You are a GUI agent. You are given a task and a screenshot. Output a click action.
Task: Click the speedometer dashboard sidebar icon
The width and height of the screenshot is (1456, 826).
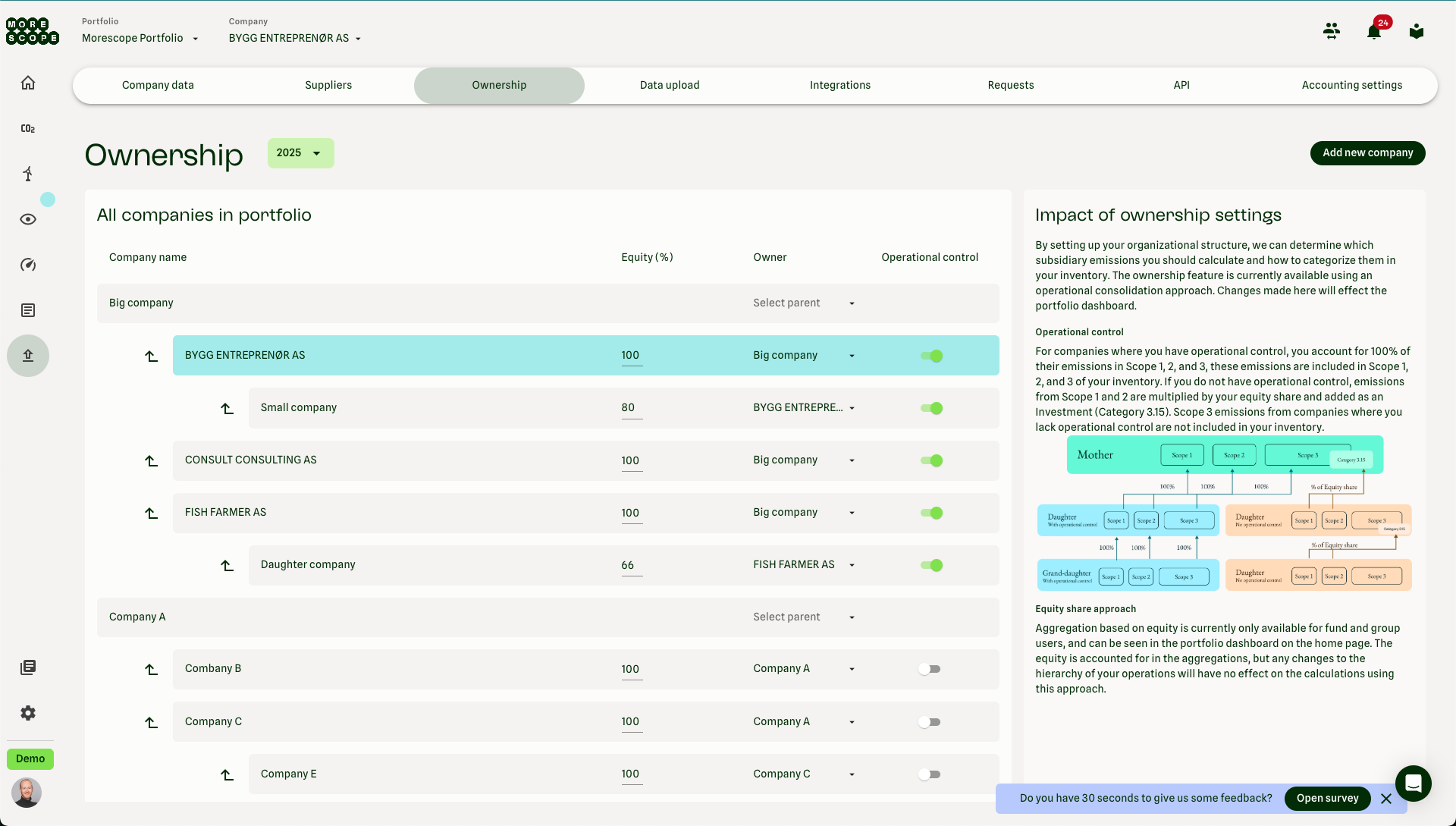pyautogui.click(x=28, y=265)
